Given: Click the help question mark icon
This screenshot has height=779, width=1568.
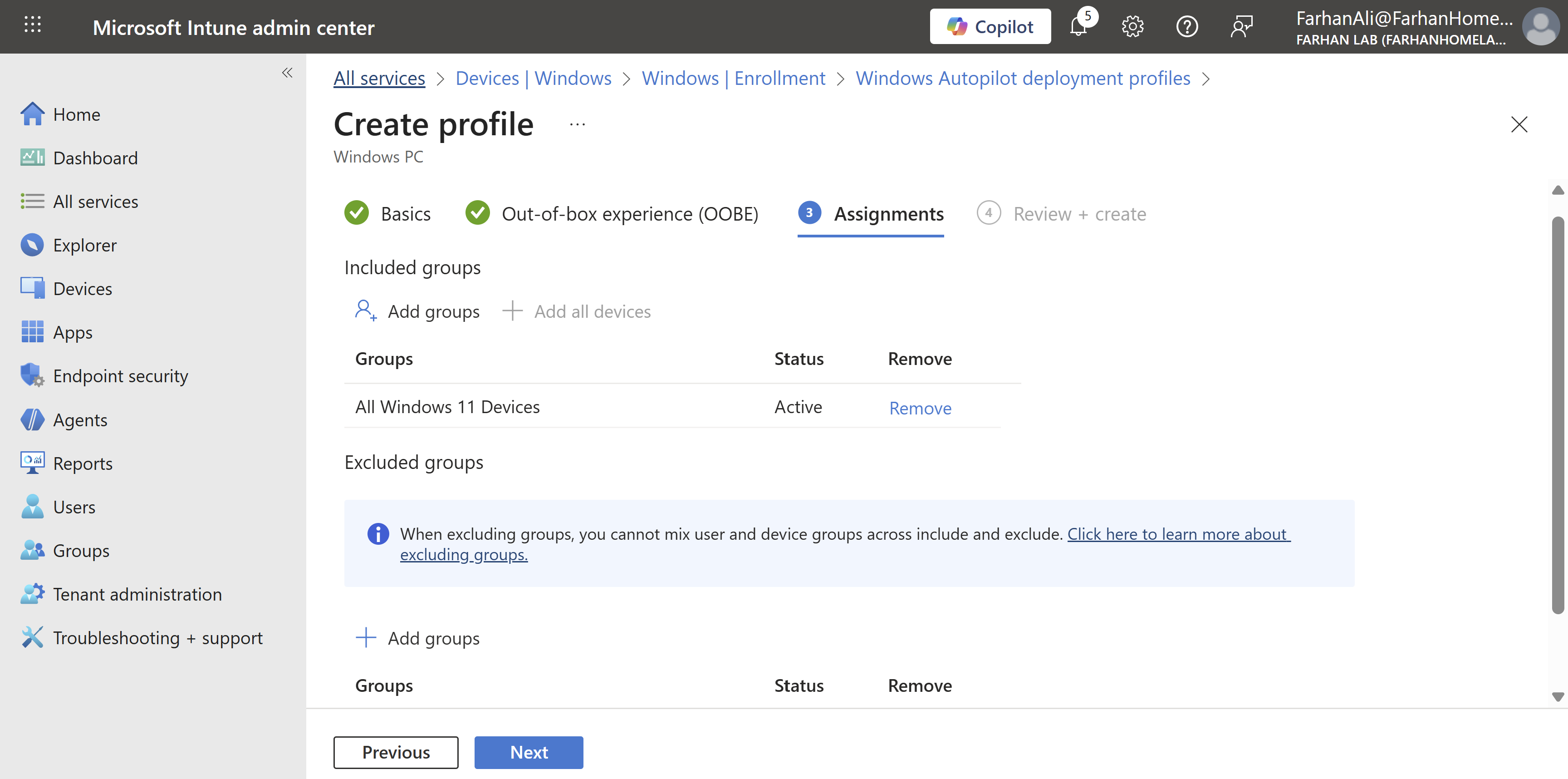Looking at the screenshot, I should (x=1186, y=27).
